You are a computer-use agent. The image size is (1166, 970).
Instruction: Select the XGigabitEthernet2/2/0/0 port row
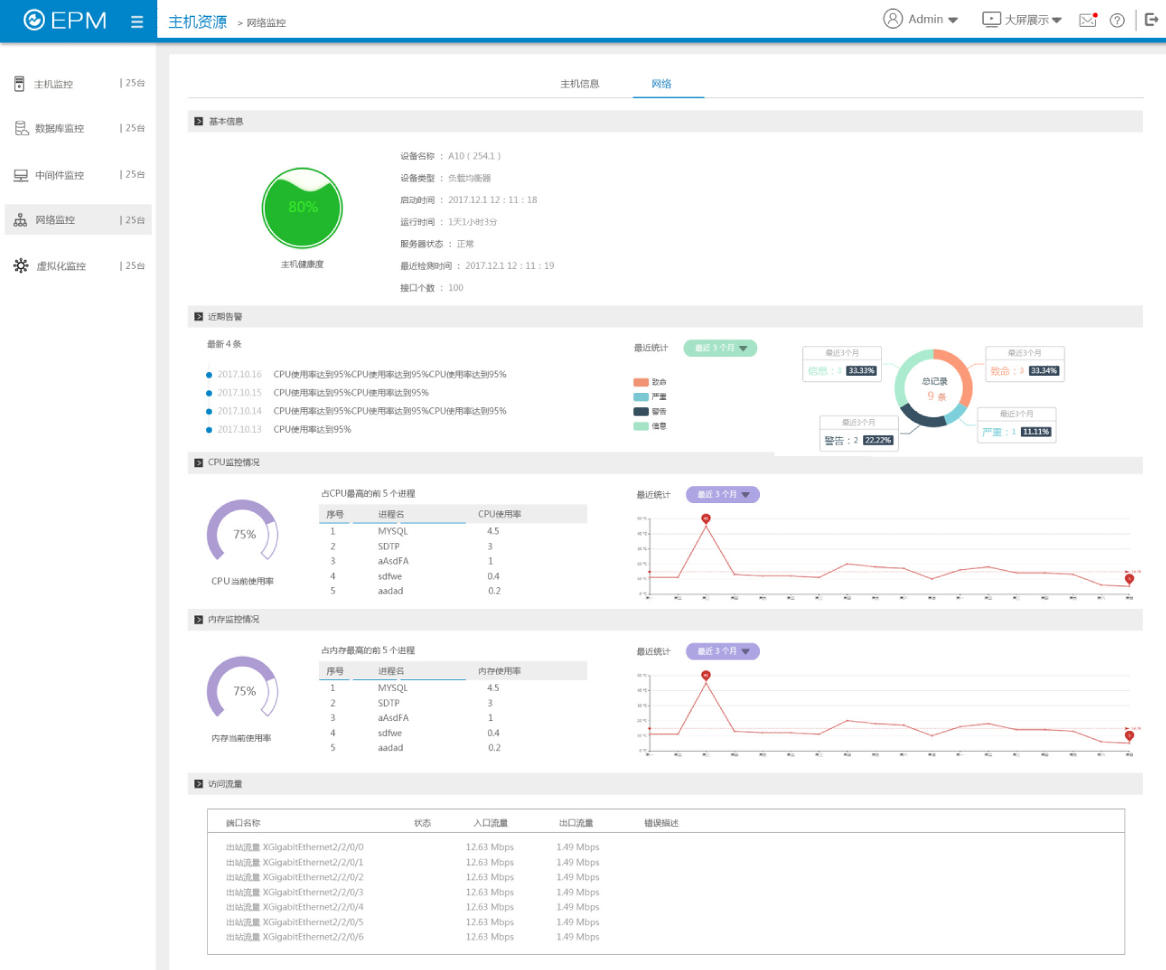coord(666,847)
